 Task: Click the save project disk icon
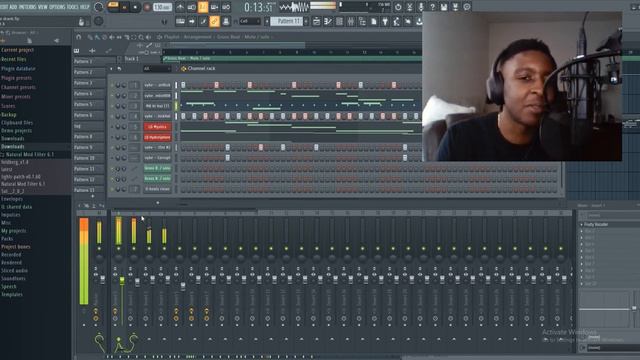point(444,7)
